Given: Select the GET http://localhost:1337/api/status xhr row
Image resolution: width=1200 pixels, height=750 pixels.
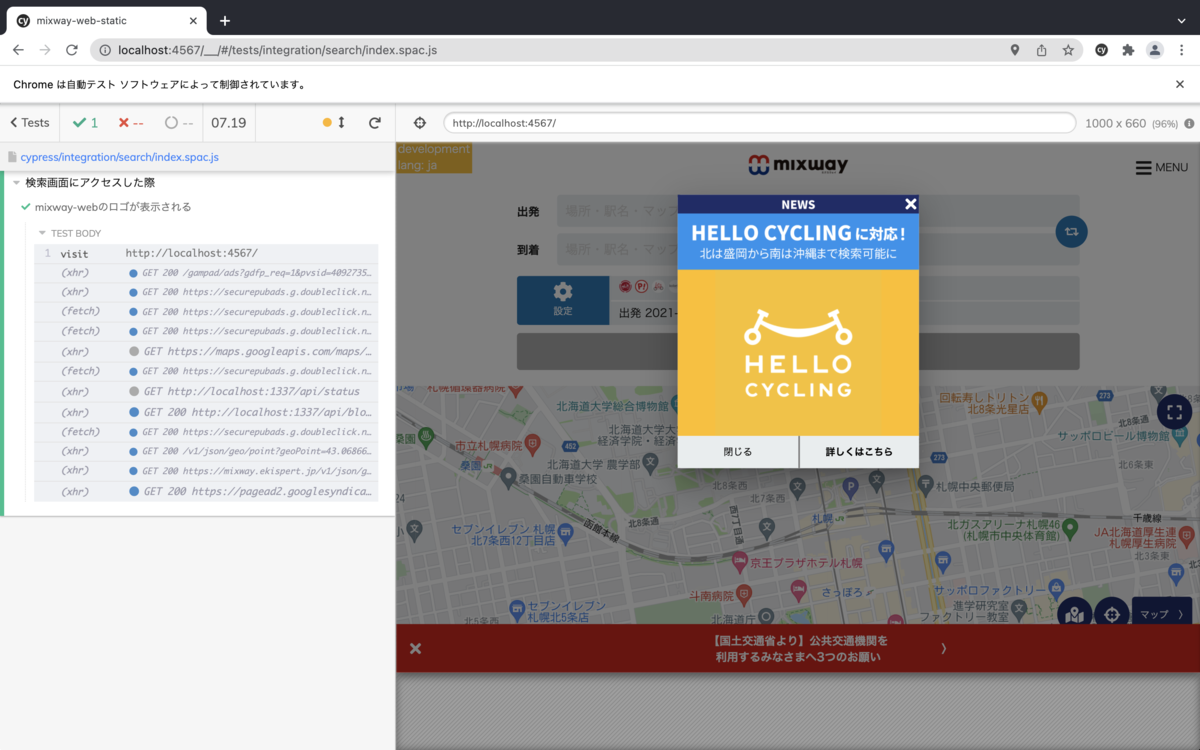Looking at the screenshot, I should coord(206,392).
